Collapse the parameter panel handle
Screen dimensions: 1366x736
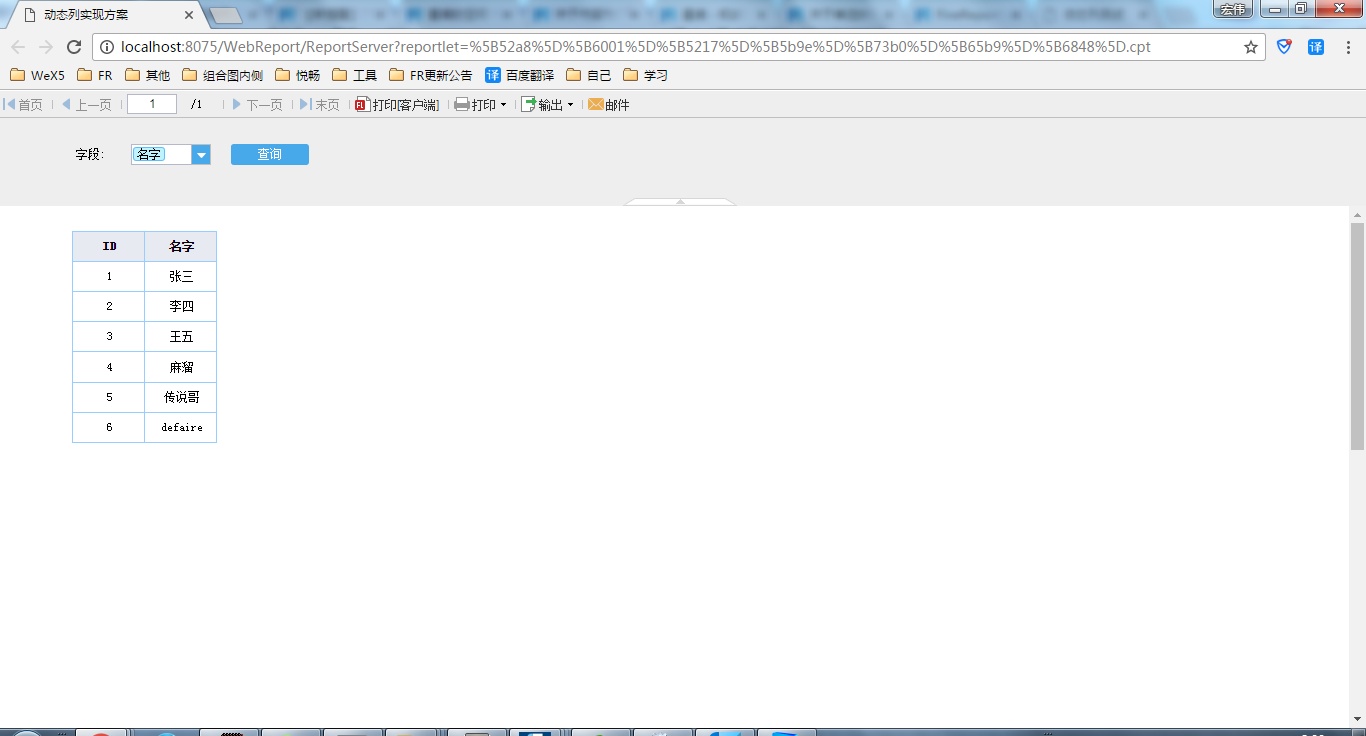click(x=680, y=202)
